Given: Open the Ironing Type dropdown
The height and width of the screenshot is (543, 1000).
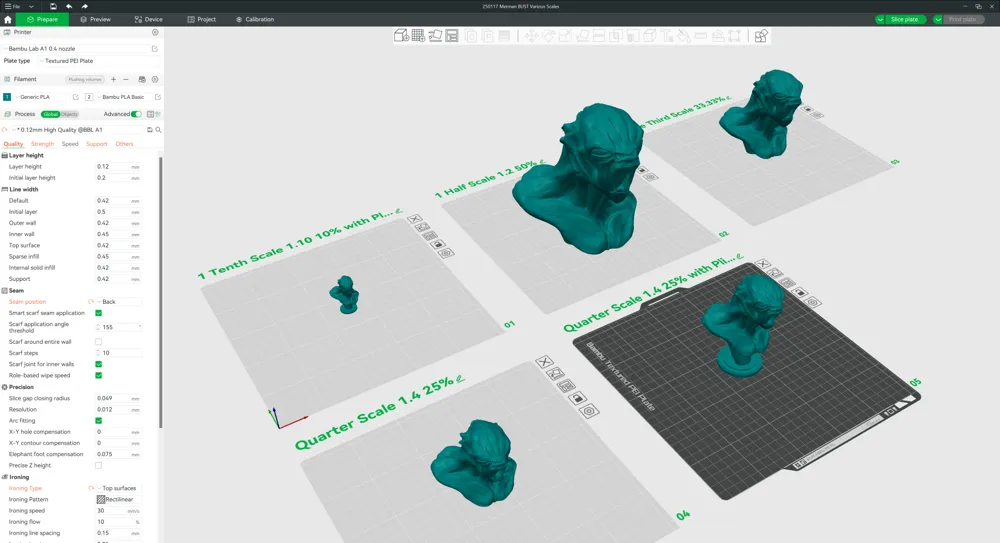Looking at the screenshot, I should point(119,488).
